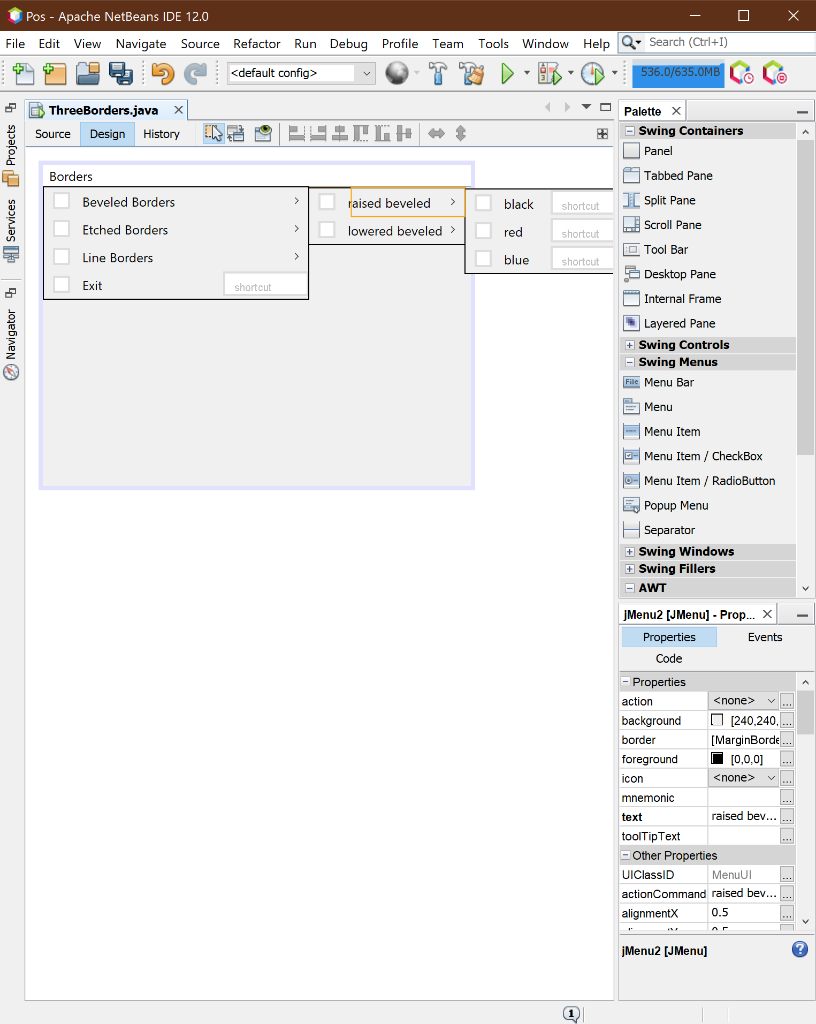Expand the Swing Fillers palette section
The width and height of the screenshot is (816, 1024).
coord(630,569)
